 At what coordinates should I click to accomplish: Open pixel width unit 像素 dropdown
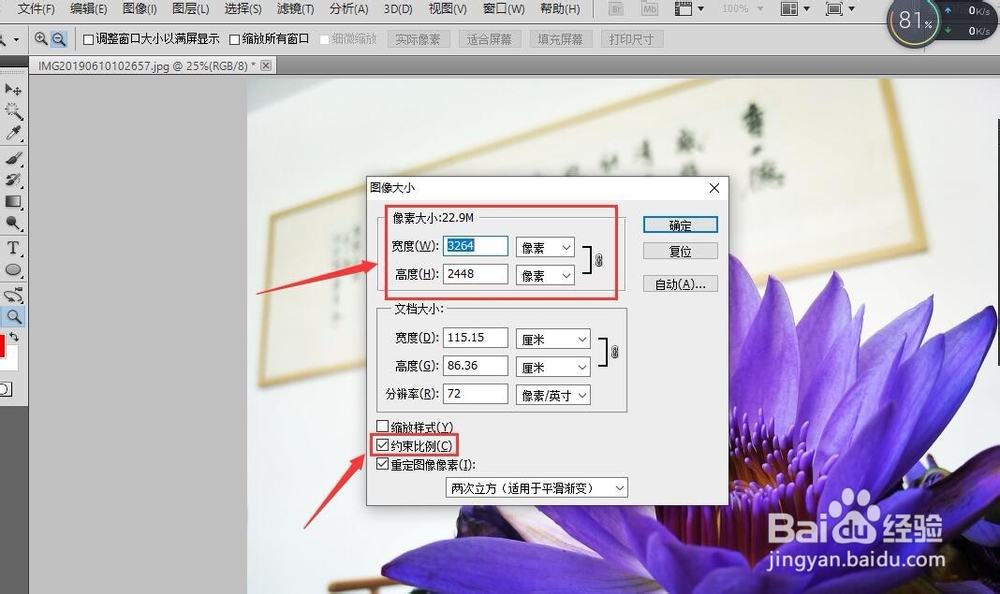click(x=545, y=247)
